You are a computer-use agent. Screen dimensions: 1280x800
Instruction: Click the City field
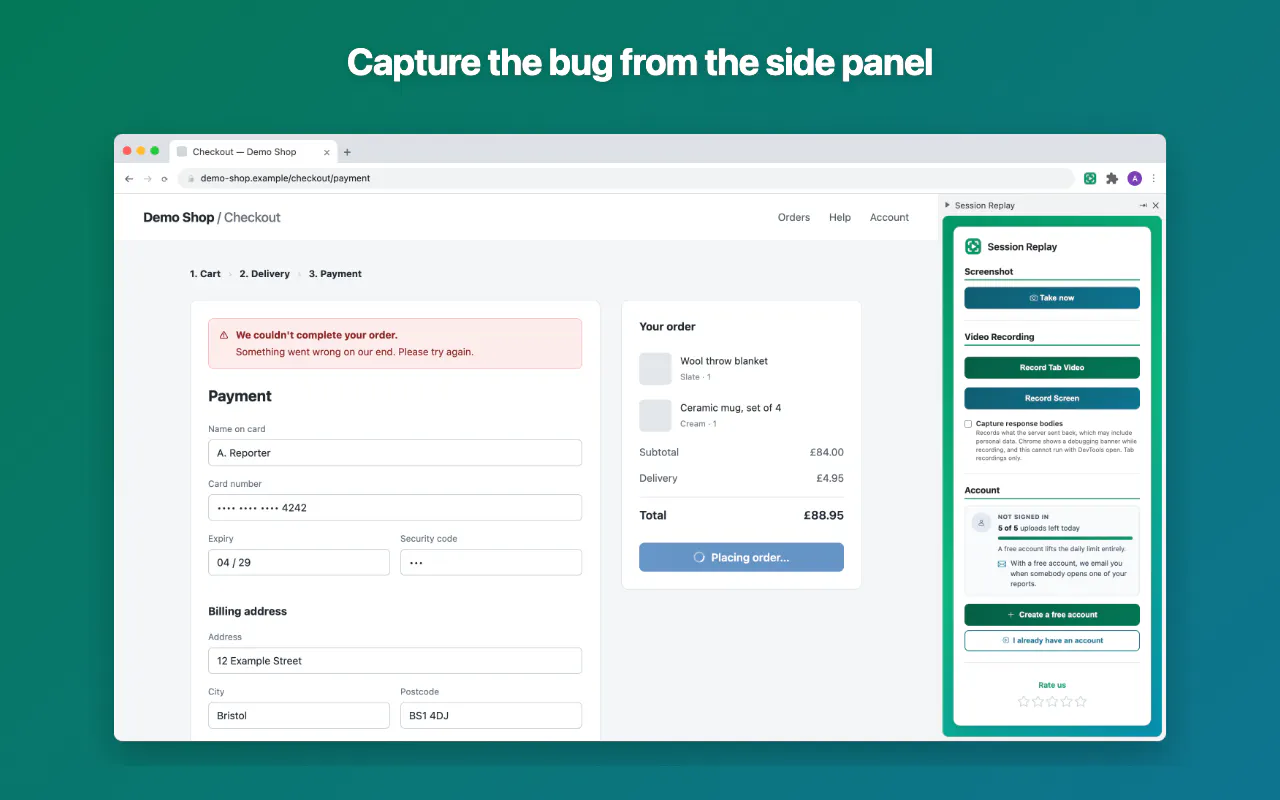pyautogui.click(x=299, y=715)
